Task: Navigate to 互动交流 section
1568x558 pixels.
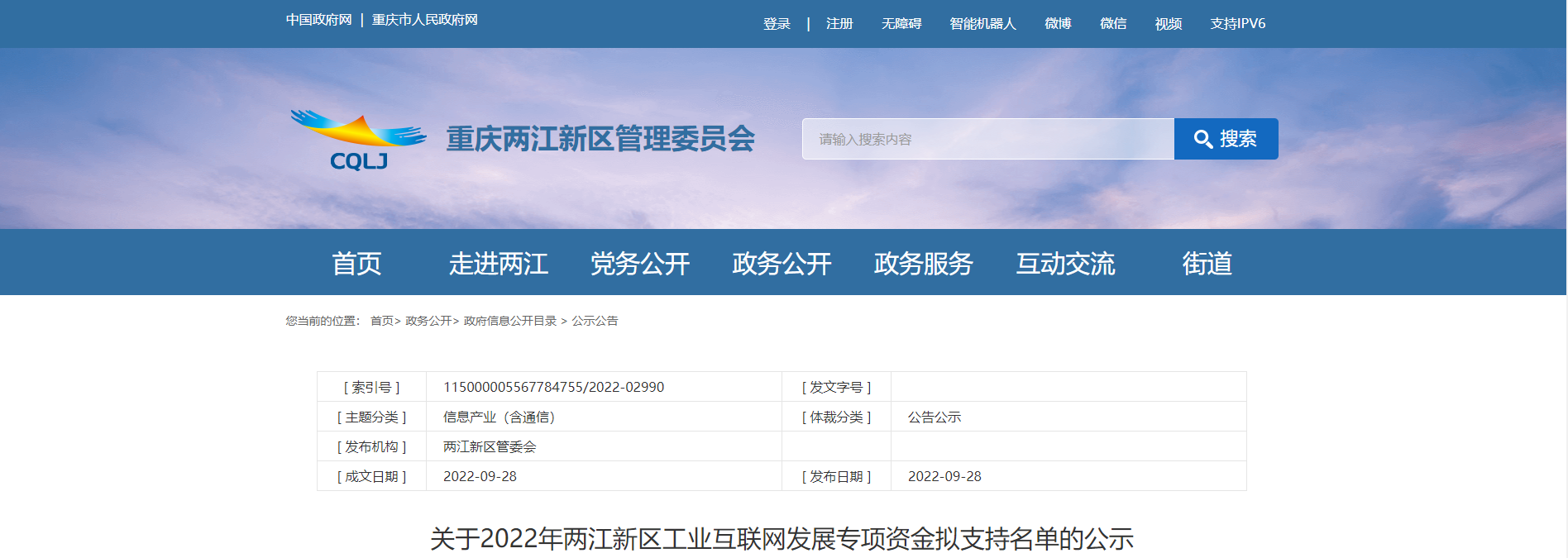Action: pos(1065,264)
